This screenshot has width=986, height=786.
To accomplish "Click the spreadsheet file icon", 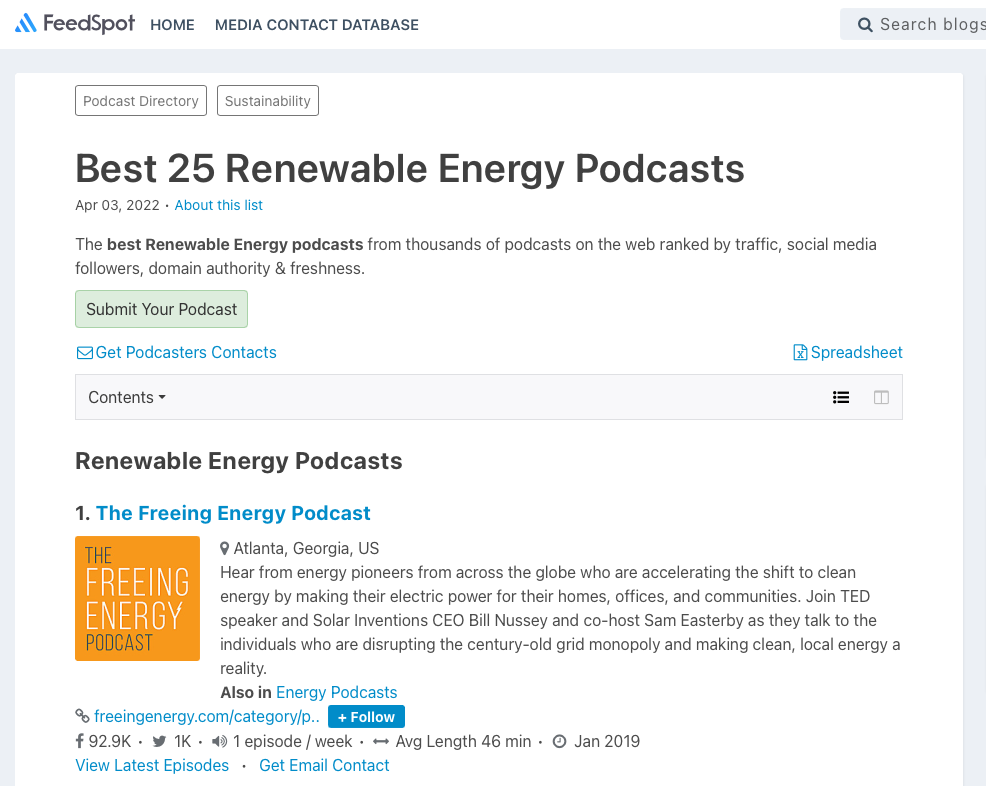I will (x=800, y=352).
